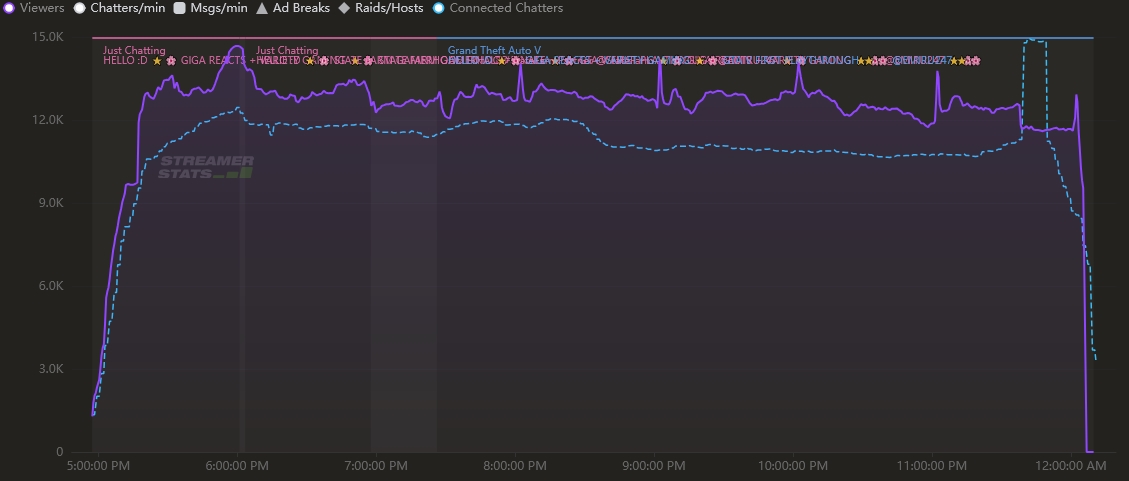Click the 5:00:00 PM time axis label
Image resolution: width=1129 pixels, height=481 pixels.
(98, 467)
